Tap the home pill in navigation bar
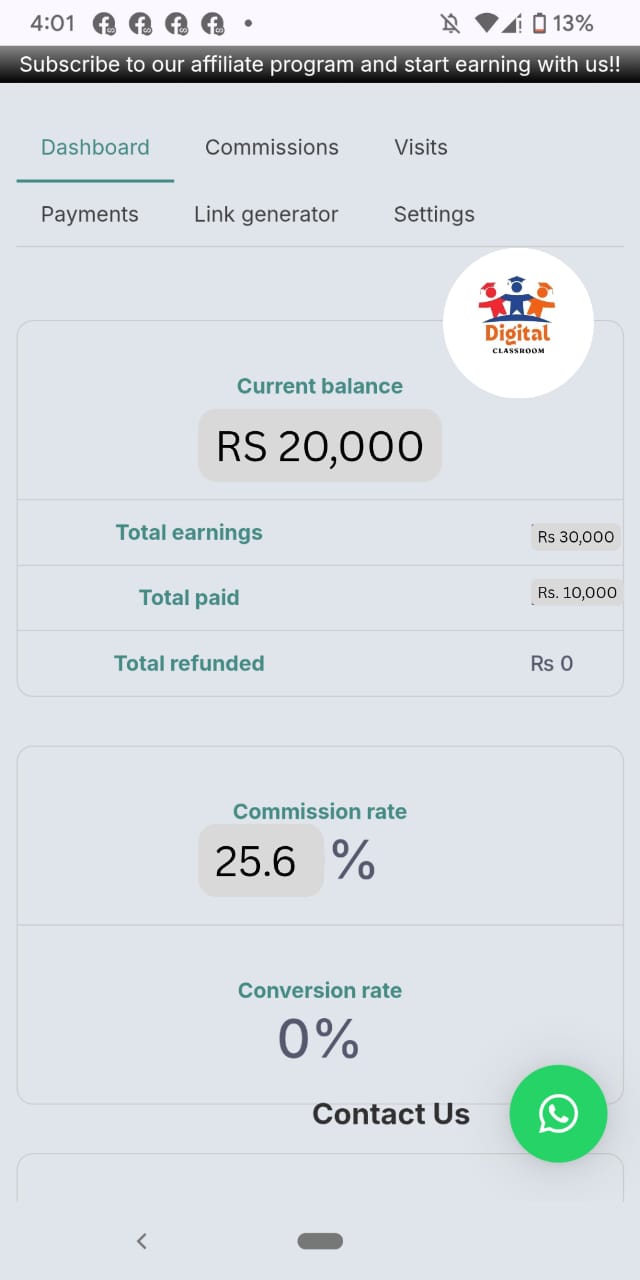This screenshot has height=1280, width=640. 320,1241
